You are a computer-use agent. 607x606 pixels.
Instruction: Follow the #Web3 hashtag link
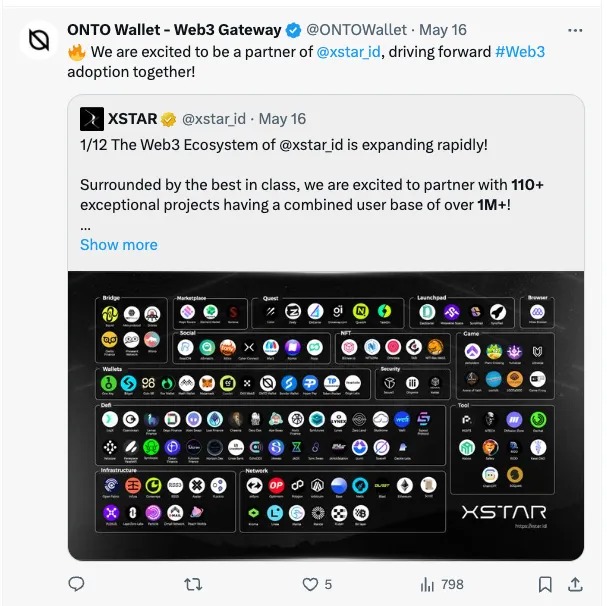pos(520,50)
